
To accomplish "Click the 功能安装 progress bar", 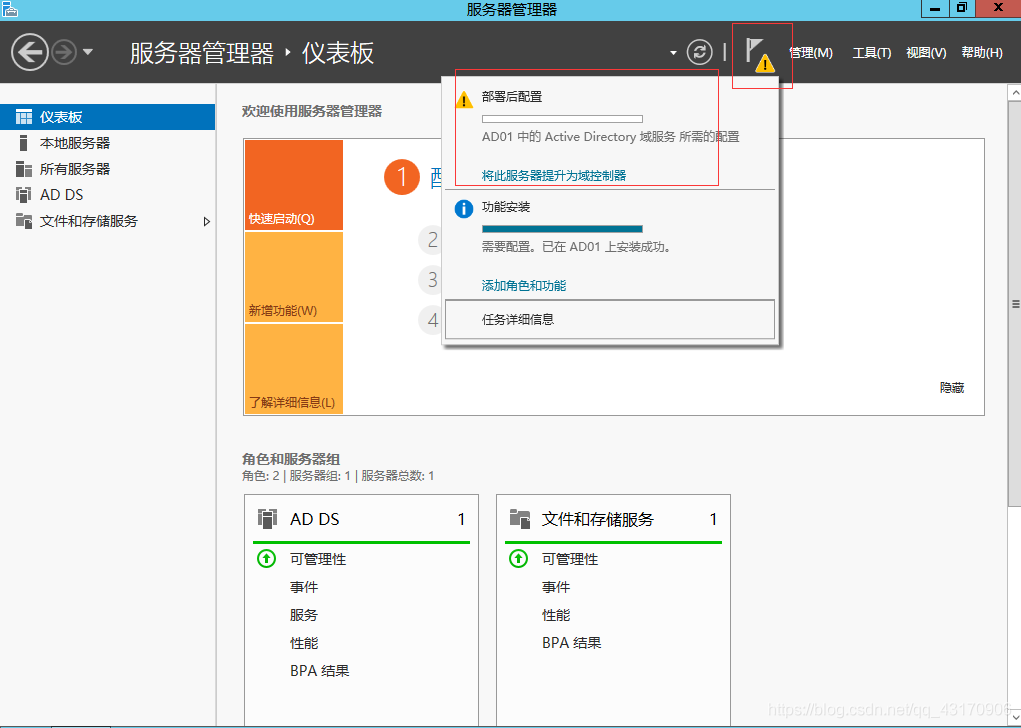I will click(562, 229).
